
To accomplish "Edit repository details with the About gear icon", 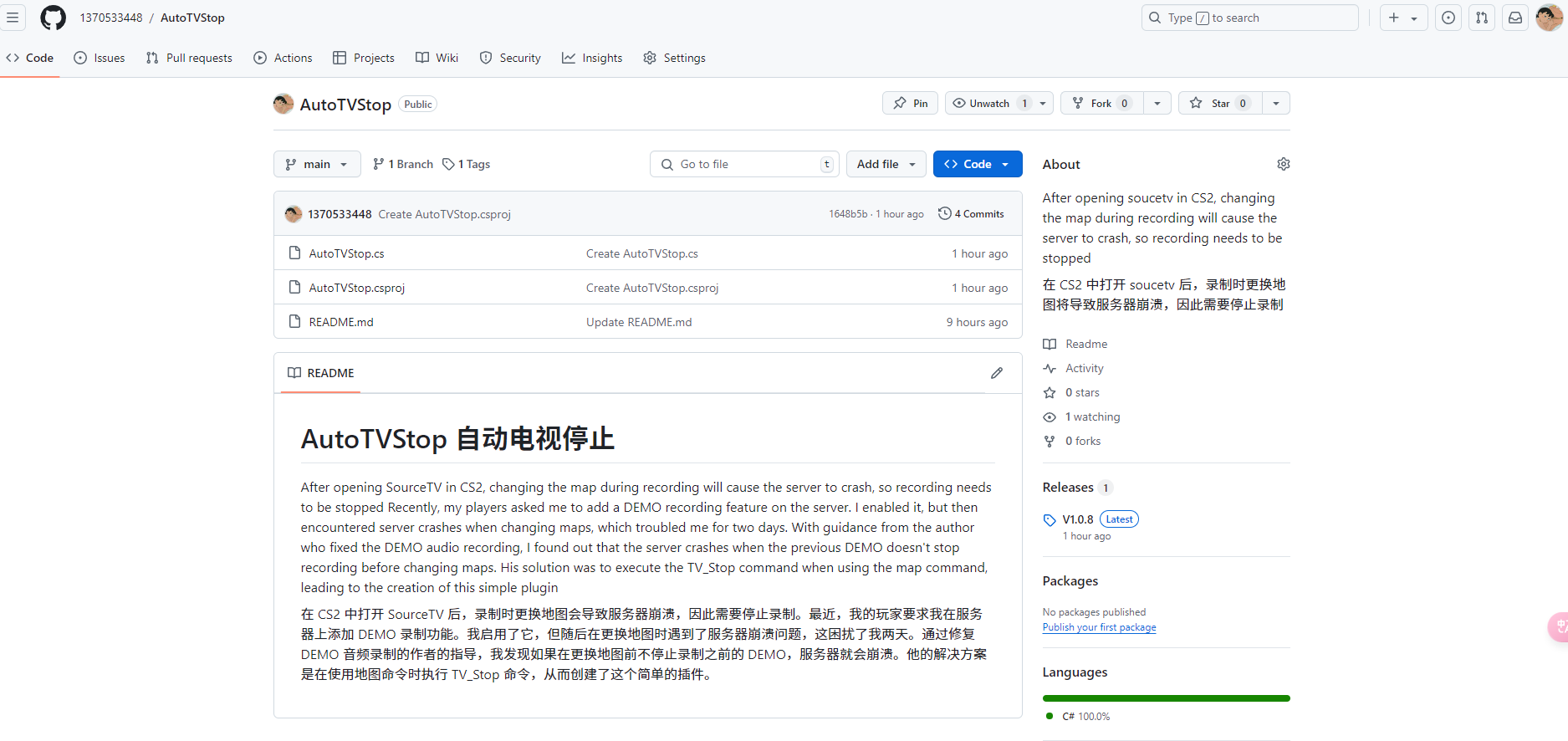I will pyautogui.click(x=1283, y=164).
